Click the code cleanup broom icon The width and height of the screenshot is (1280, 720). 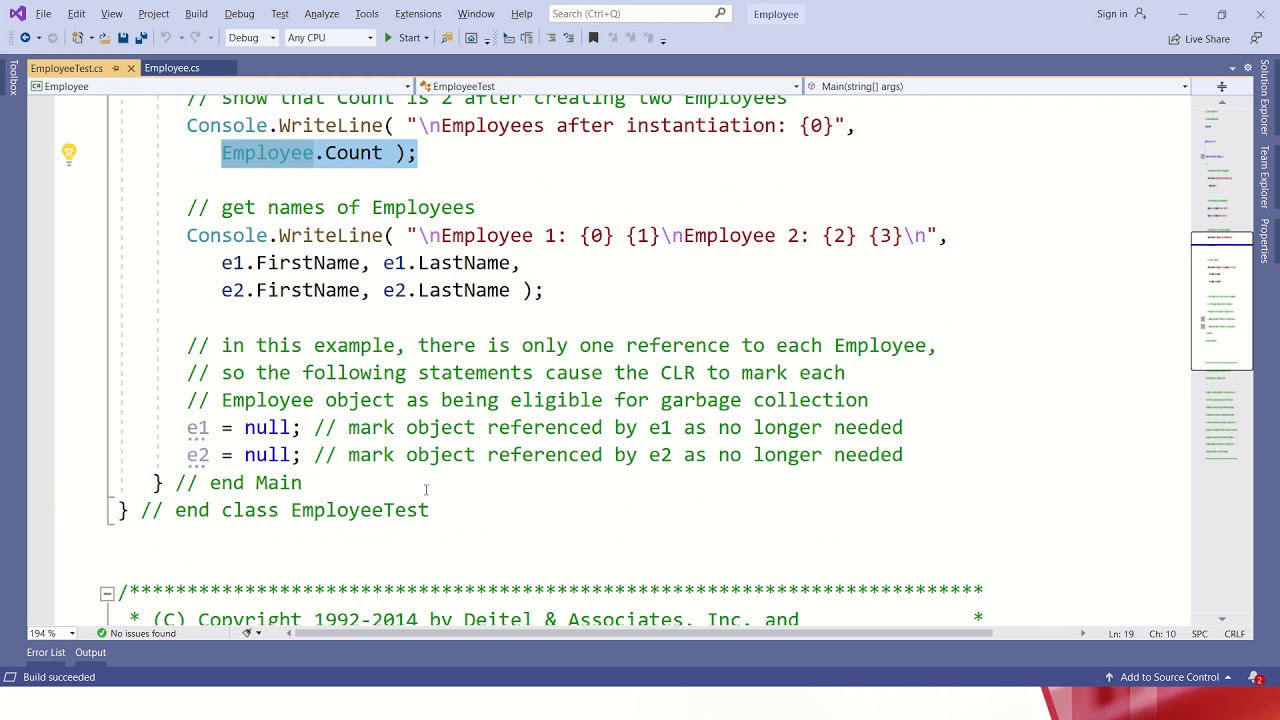(x=247, y=633)
